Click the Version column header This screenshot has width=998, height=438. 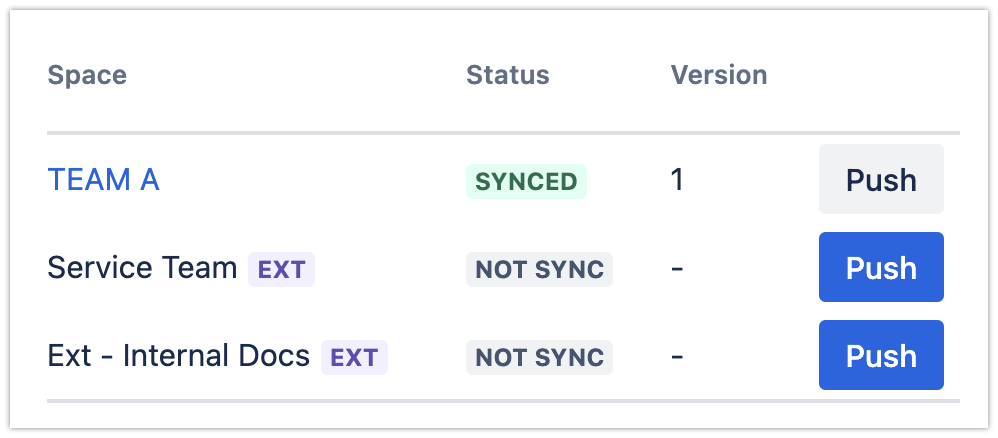coord(718,75)
